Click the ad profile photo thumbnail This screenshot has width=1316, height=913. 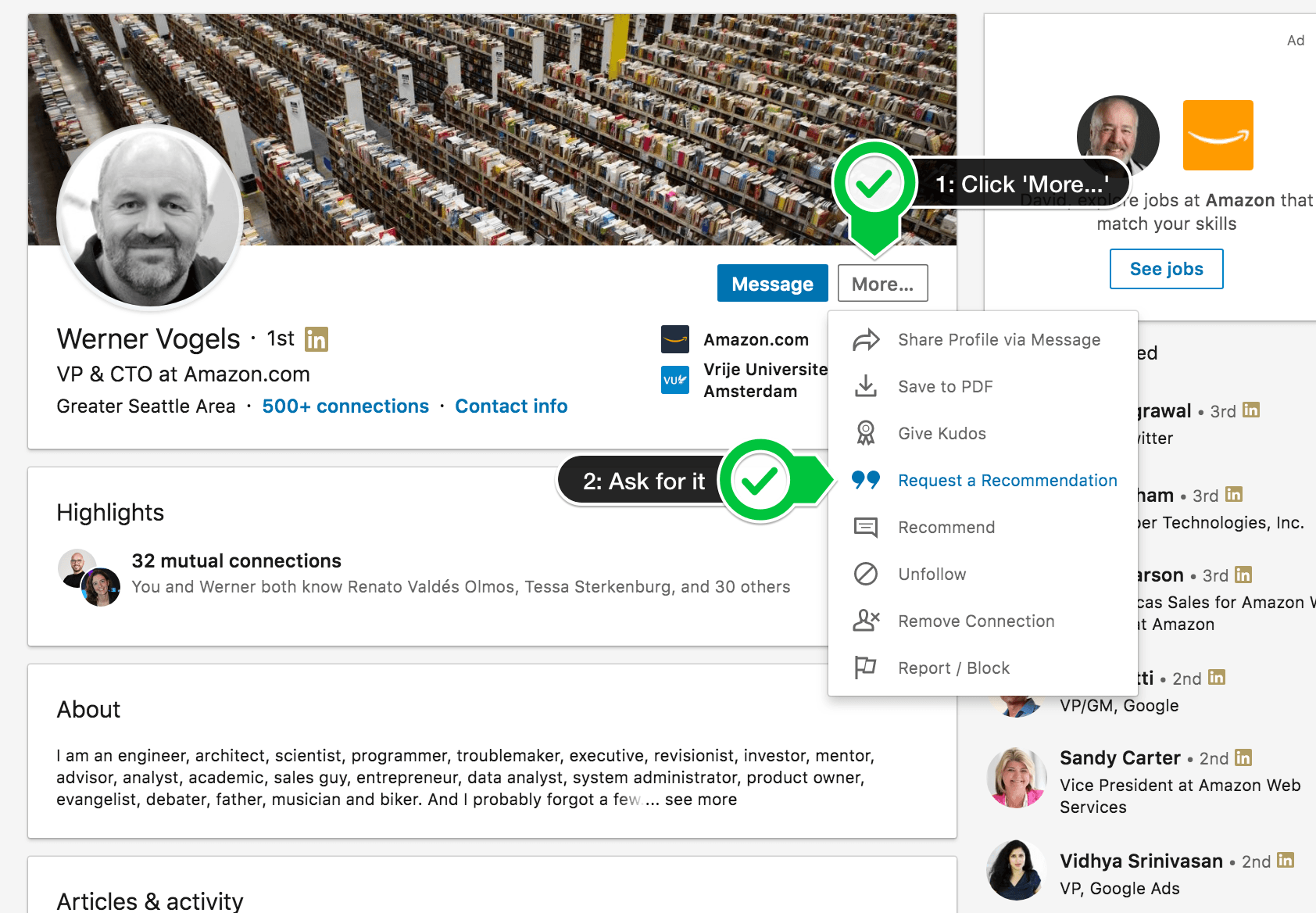click(1118, 135)
